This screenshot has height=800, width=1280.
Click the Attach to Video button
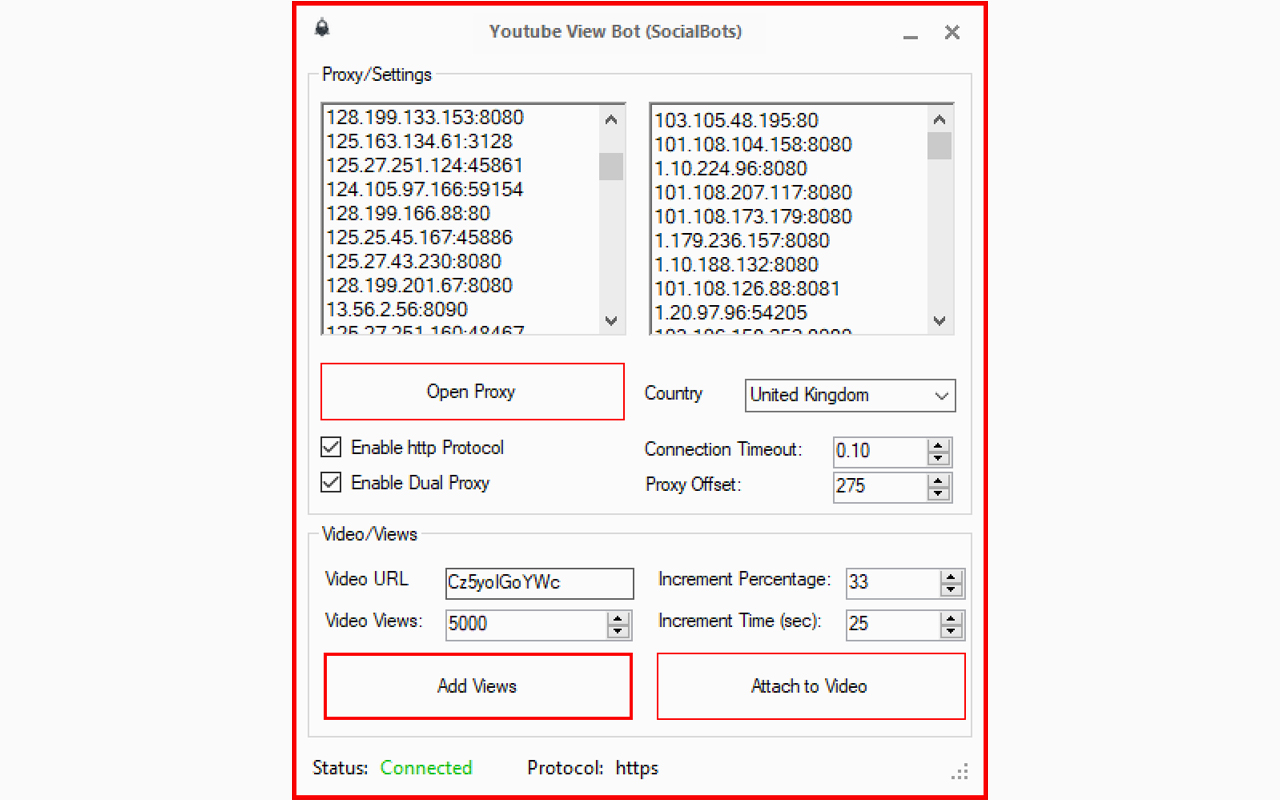[x=810, y=686]
